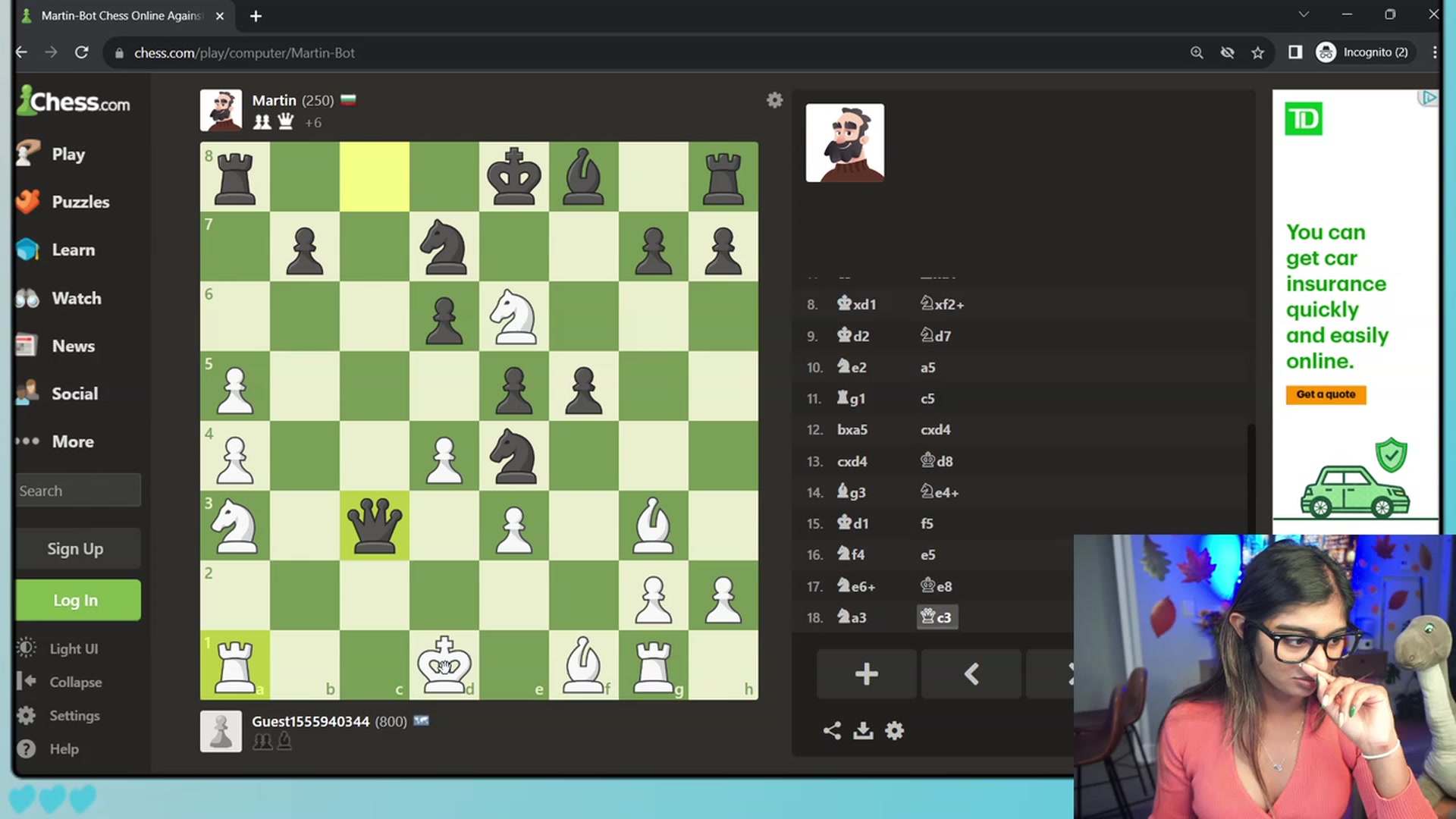Click Martin's small avatar above board
The height and width of the screenshot is (819, 1456).
point(221,111)
